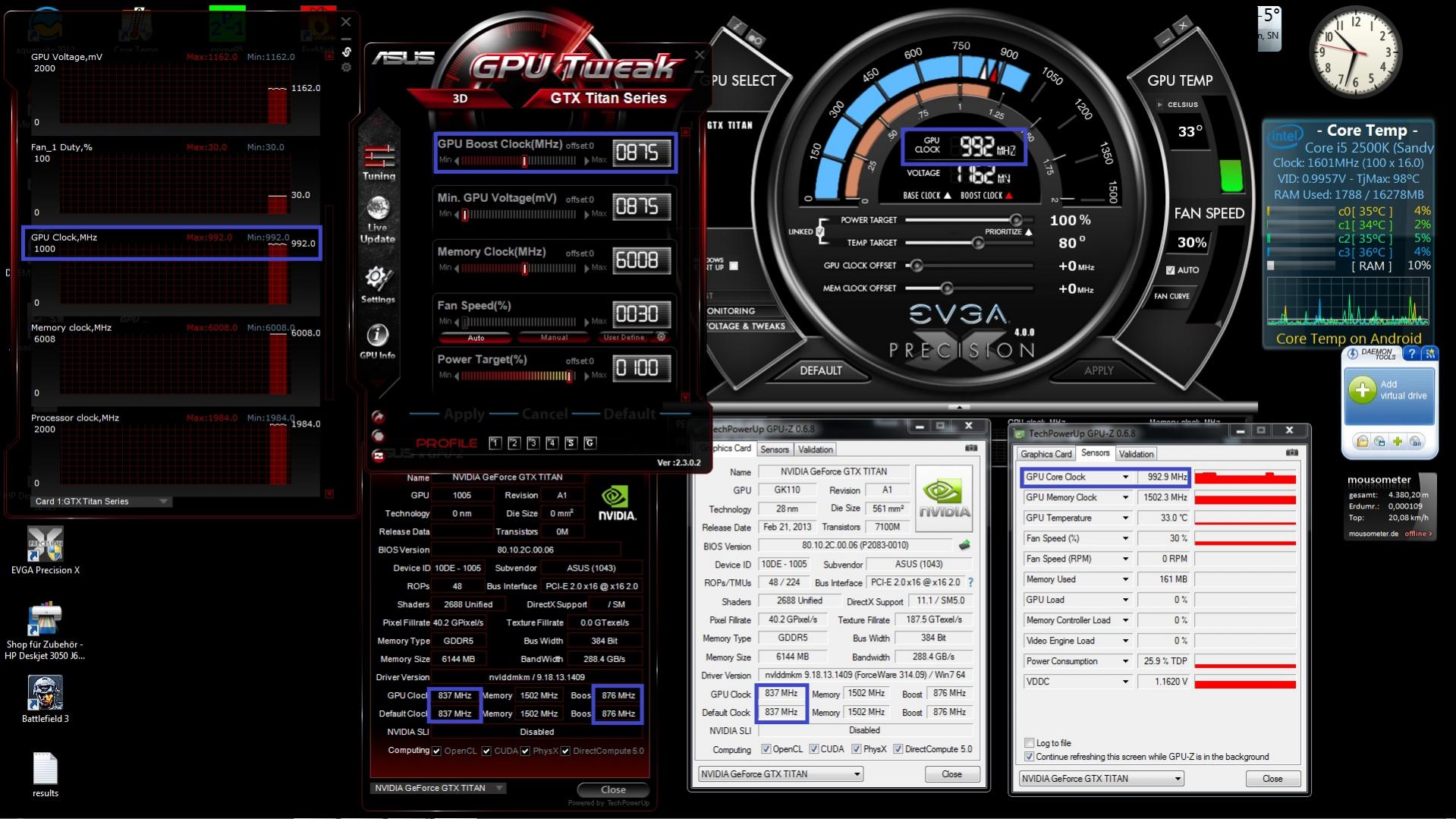Open GPU Core Clock sensor dropdown
The height and width of the screenshot is (819, 1456).
click(1125, 477)
